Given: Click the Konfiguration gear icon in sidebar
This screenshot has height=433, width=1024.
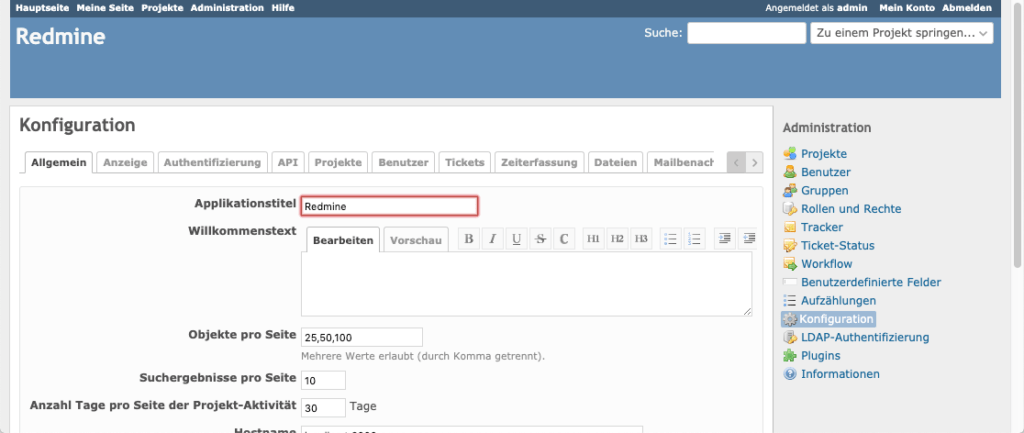Looking at the screenshot, I should pyautogui.click(x=790, y=319).
